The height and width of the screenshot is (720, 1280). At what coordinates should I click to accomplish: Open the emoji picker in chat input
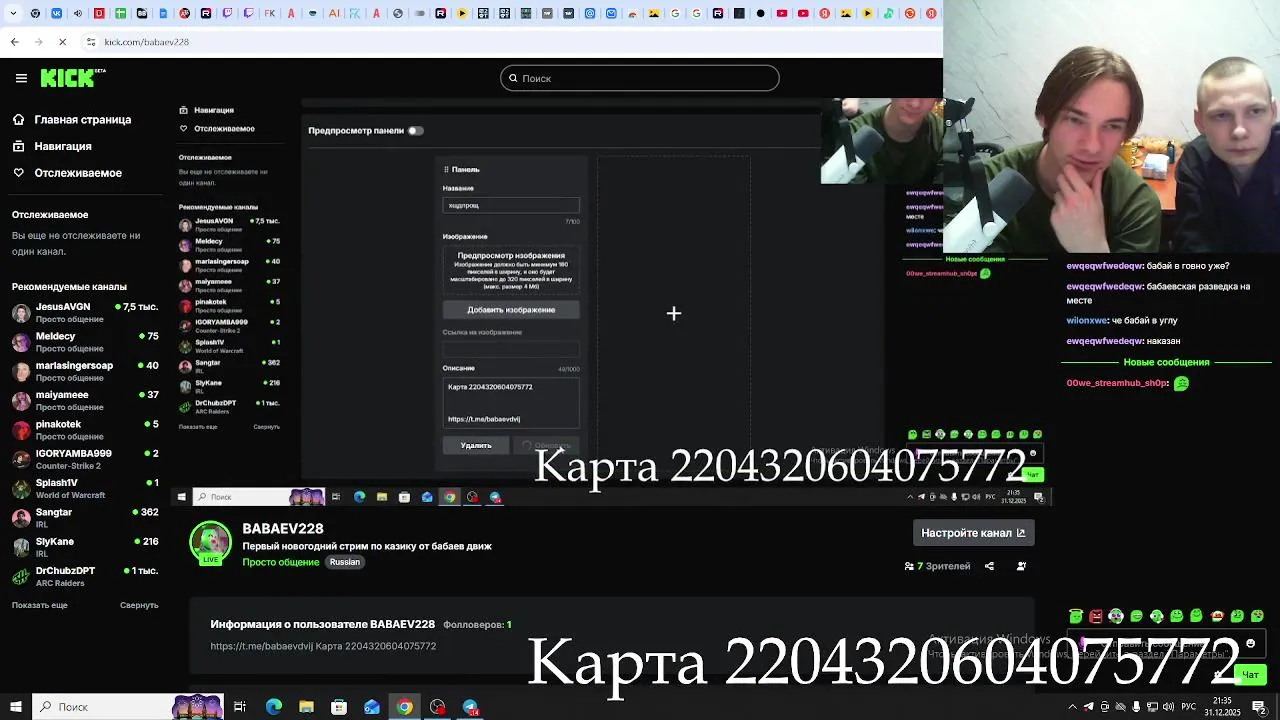pos(1250,644)
